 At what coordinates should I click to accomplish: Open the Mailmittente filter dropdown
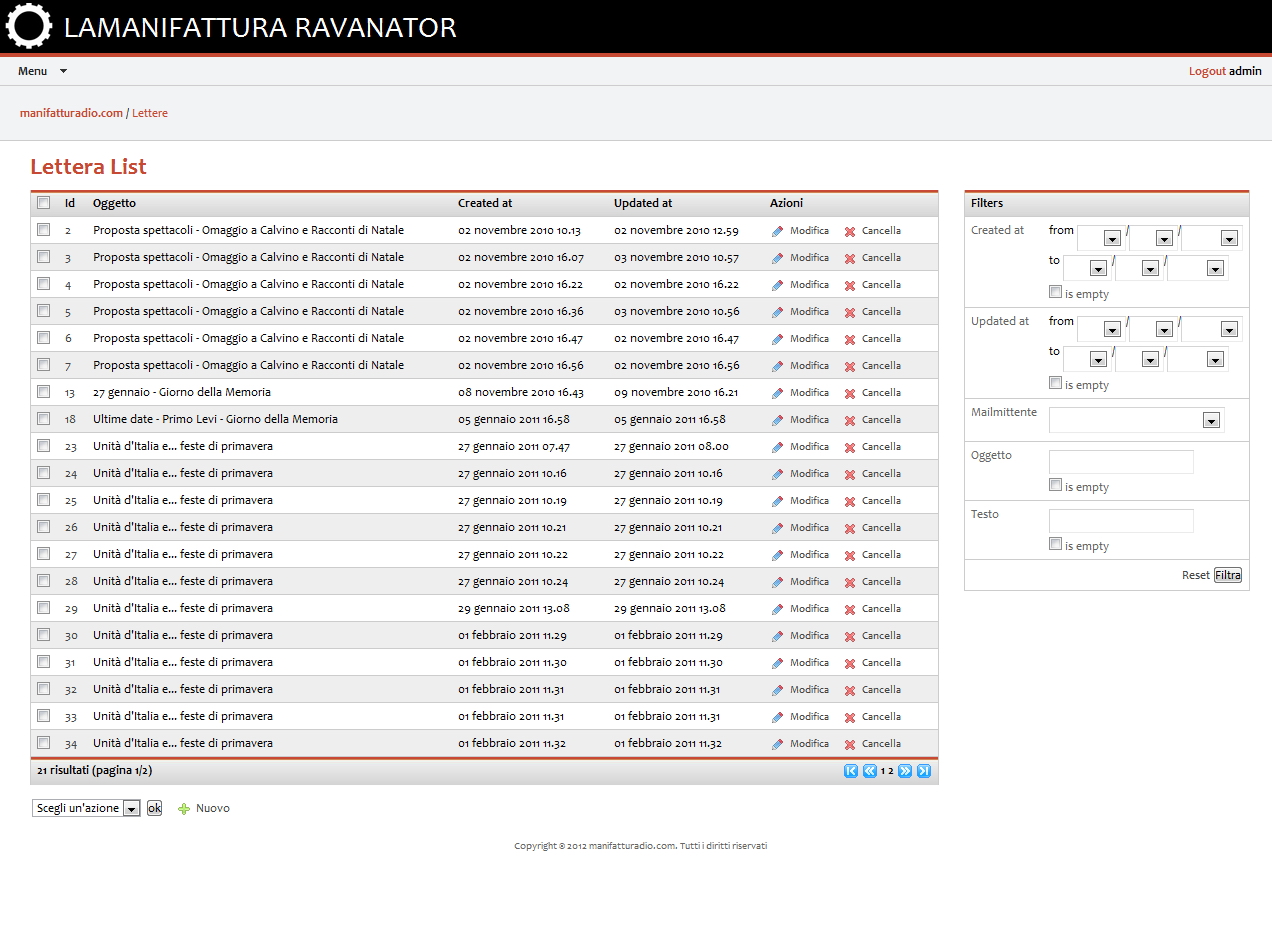[1211, 420]
